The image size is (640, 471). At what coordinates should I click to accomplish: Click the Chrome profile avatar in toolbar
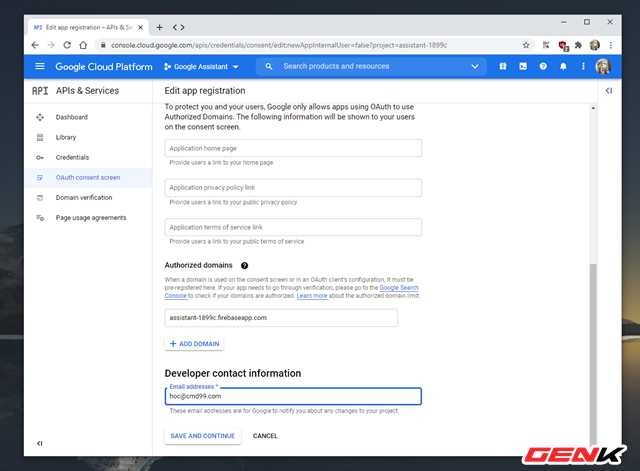point(595,45)
